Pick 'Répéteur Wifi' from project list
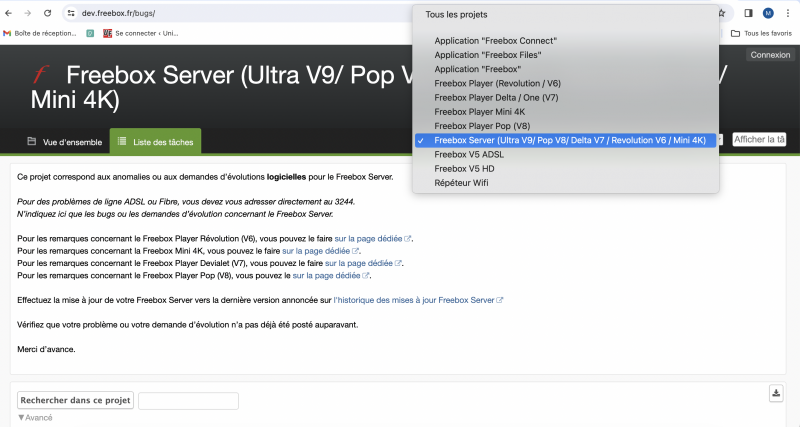Image resolution: width=800 pixels, height=427 pixels. 461,183
